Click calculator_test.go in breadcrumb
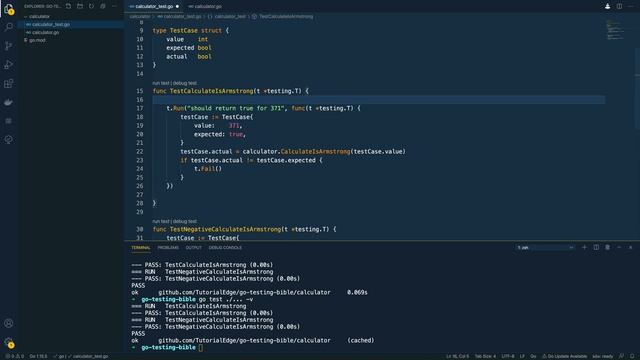Screen dimensions: 640x360 180,17
